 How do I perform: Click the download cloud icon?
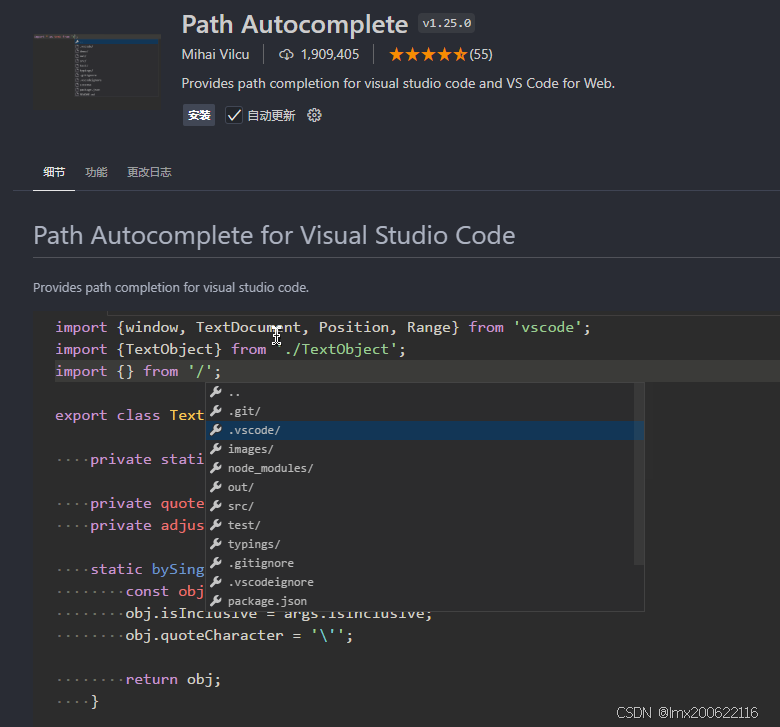pyautogui.click(x=286, y=54)
